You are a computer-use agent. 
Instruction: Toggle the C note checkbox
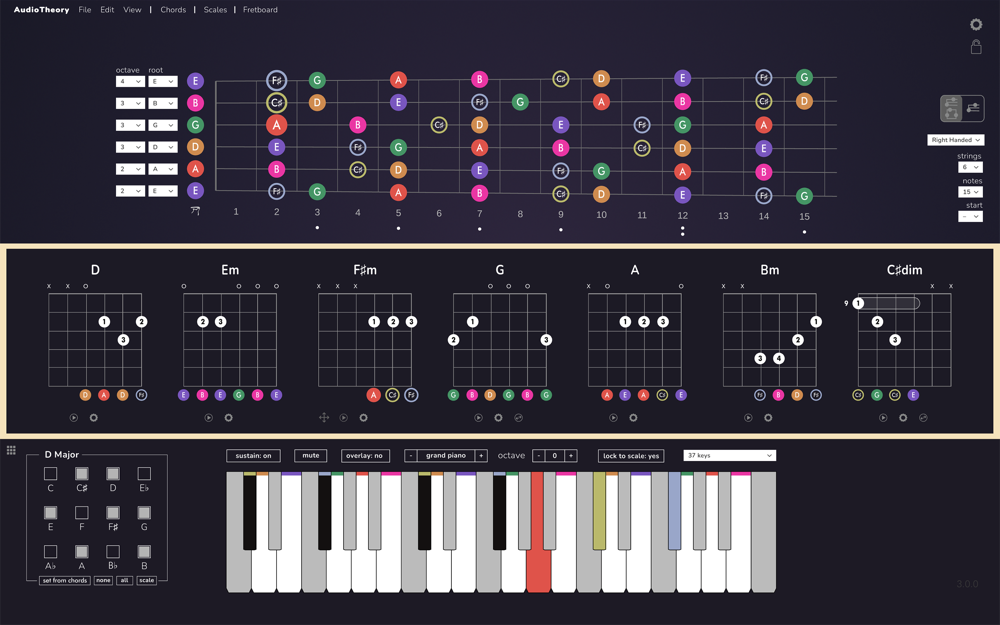pos(50,473)
